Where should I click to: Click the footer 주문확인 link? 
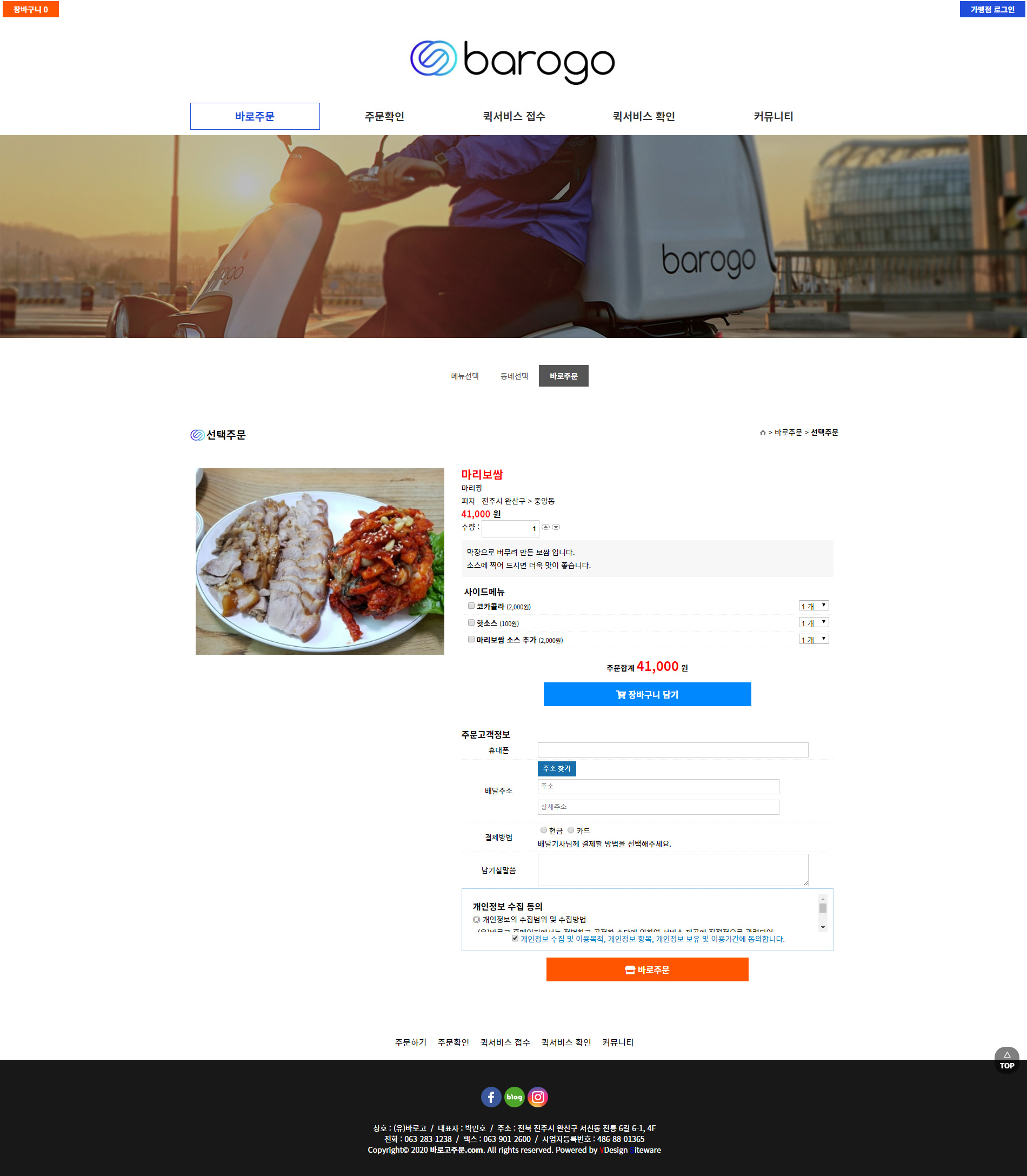pyautogui.click(x=454, y=1042)
